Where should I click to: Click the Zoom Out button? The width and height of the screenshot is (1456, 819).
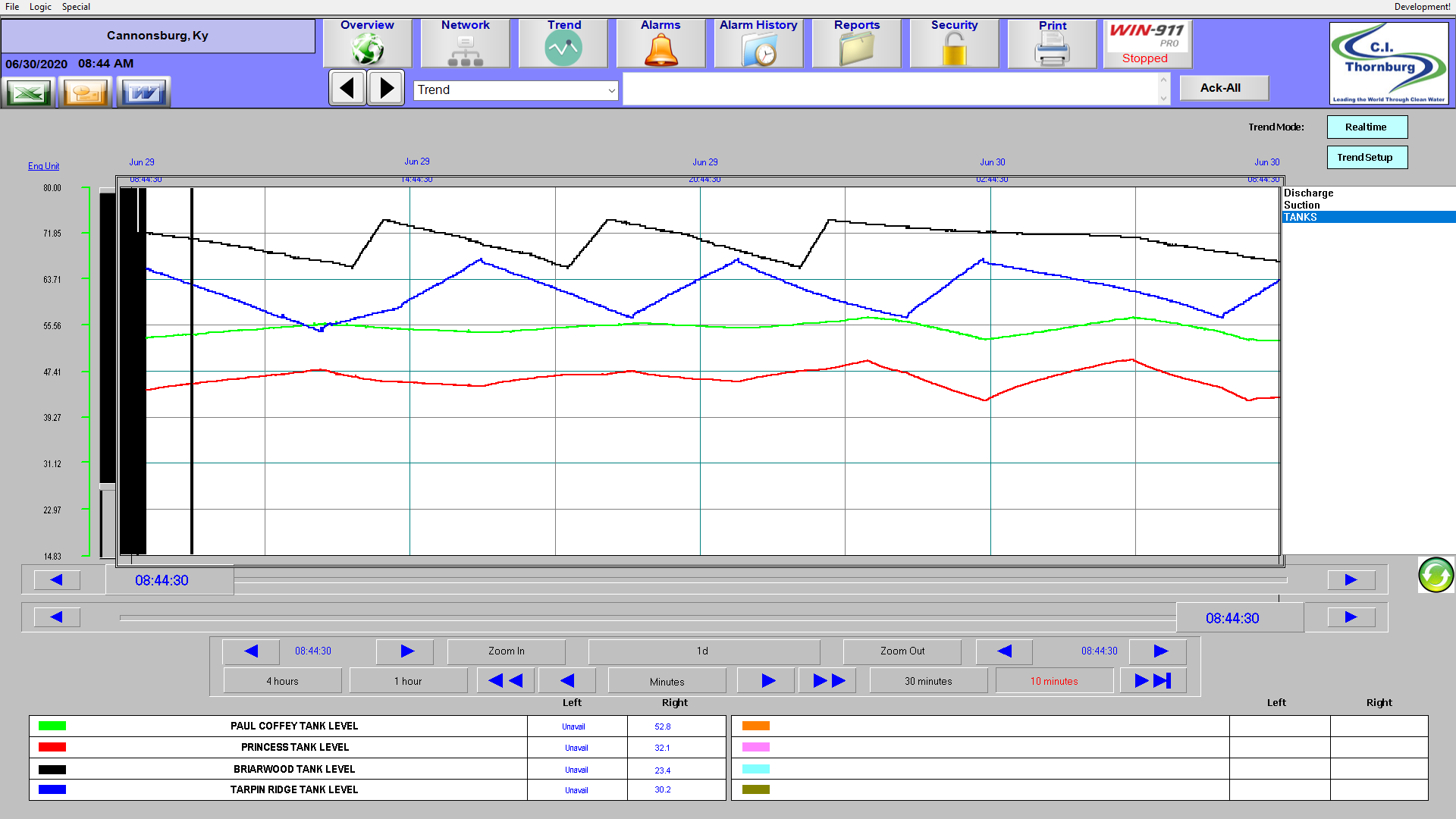pos(902,651)
